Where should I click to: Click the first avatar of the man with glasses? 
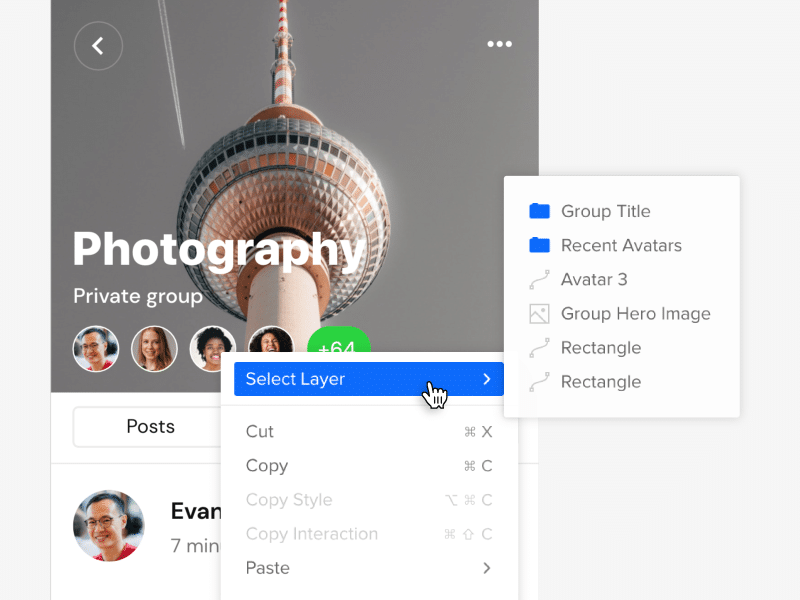click(96, 349)
